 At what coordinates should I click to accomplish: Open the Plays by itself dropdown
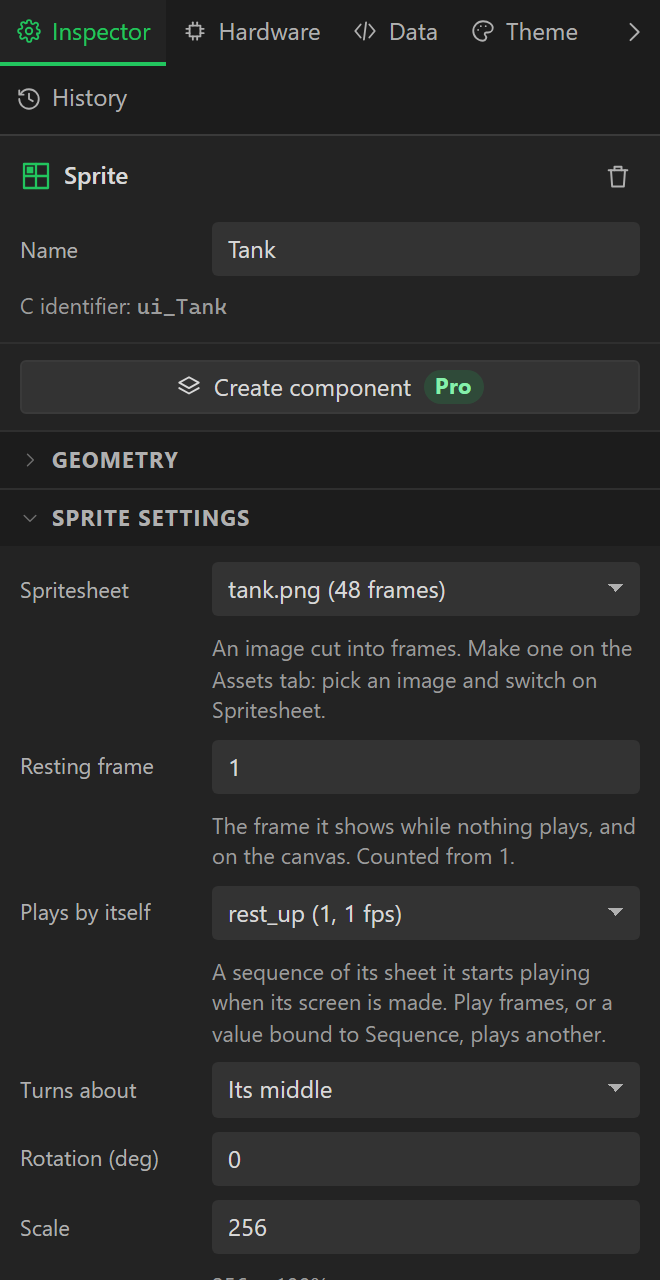coord(426,913)
